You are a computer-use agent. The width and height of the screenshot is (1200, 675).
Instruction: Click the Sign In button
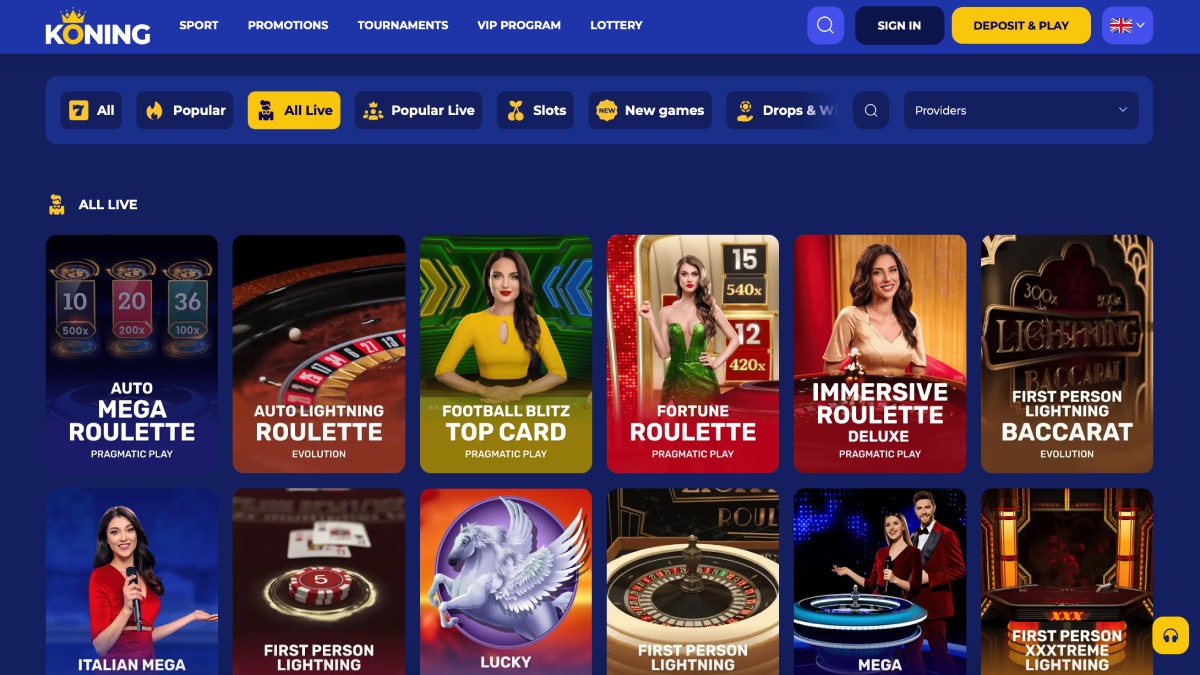tap(899, 25)
